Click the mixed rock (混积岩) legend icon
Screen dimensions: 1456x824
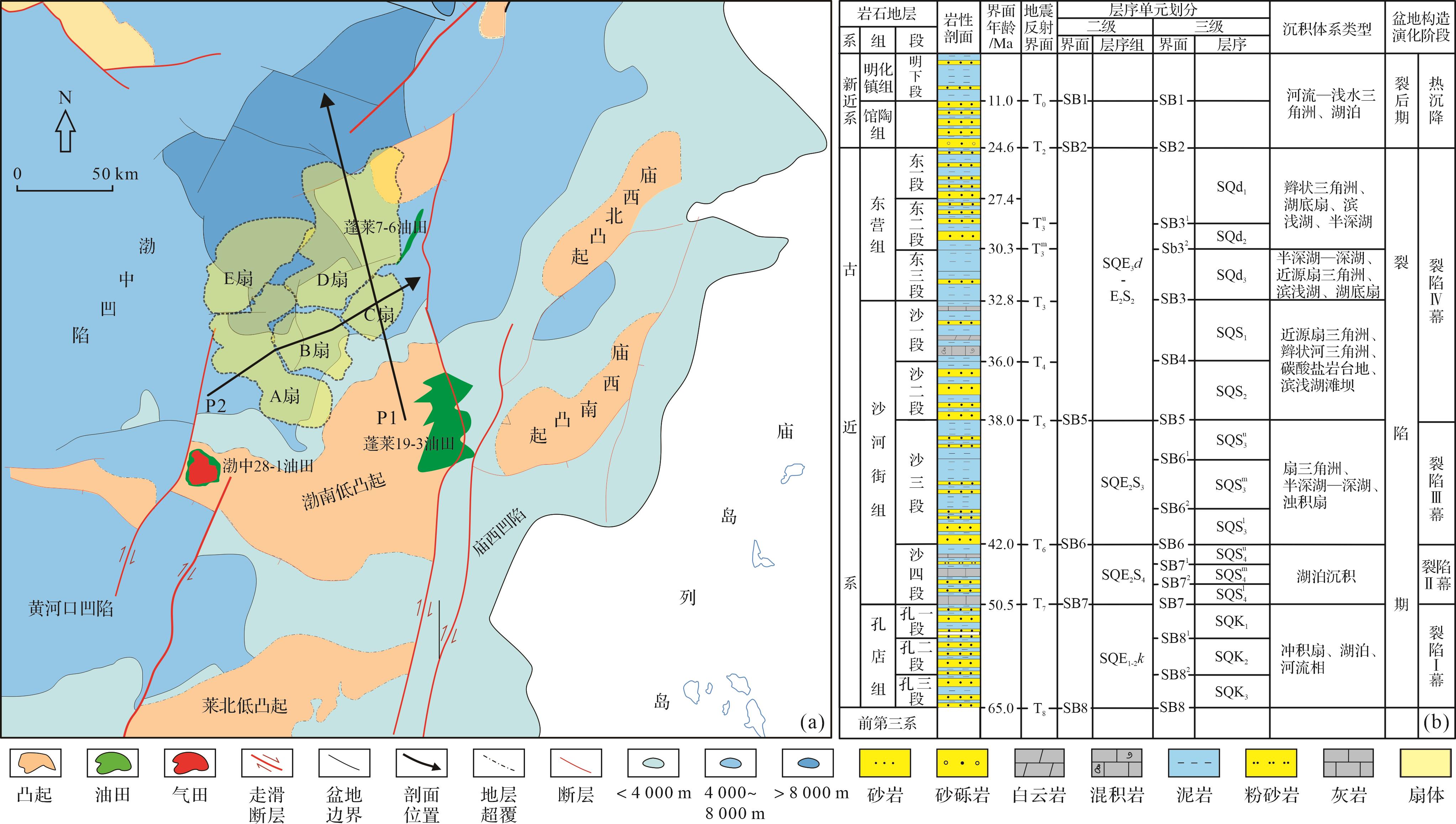tap(1116, 763)
